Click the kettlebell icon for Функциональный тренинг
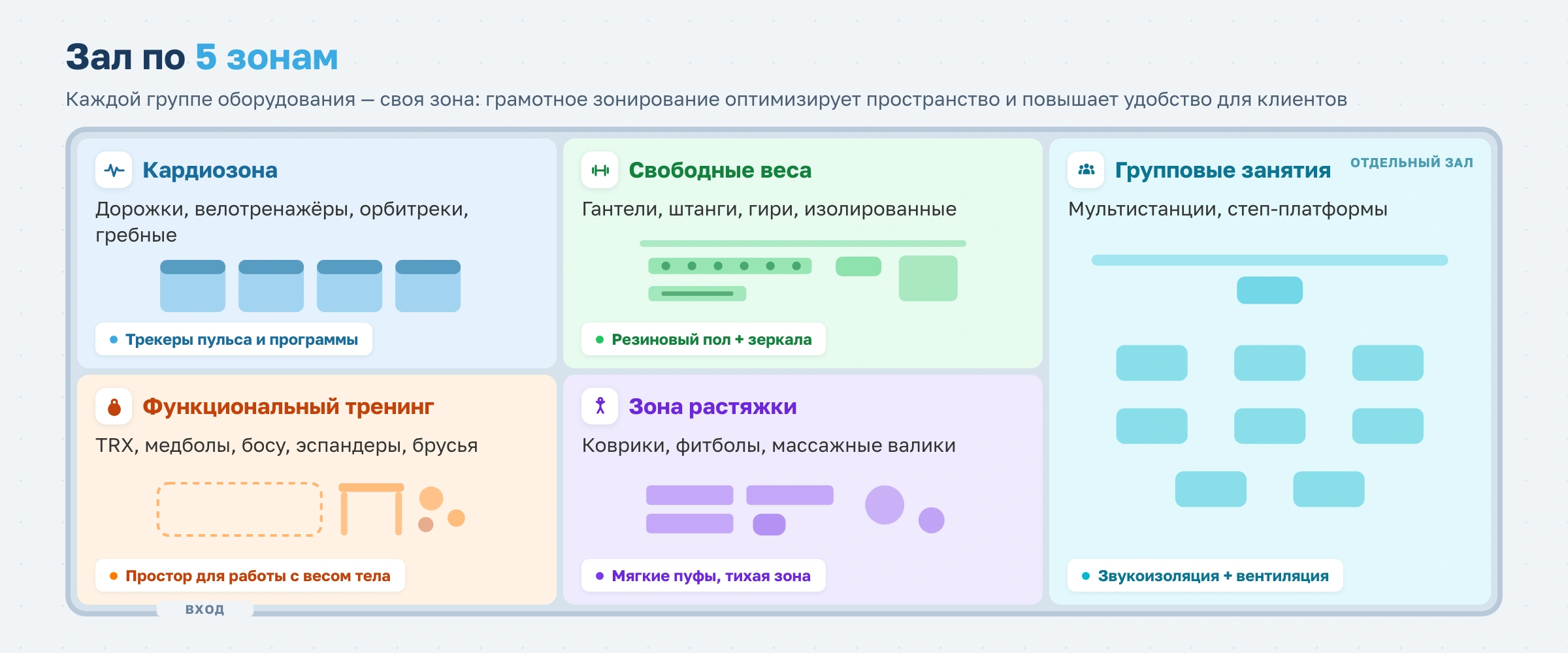The height and width of the screenshot is (653, 1568). pos(114,407)
